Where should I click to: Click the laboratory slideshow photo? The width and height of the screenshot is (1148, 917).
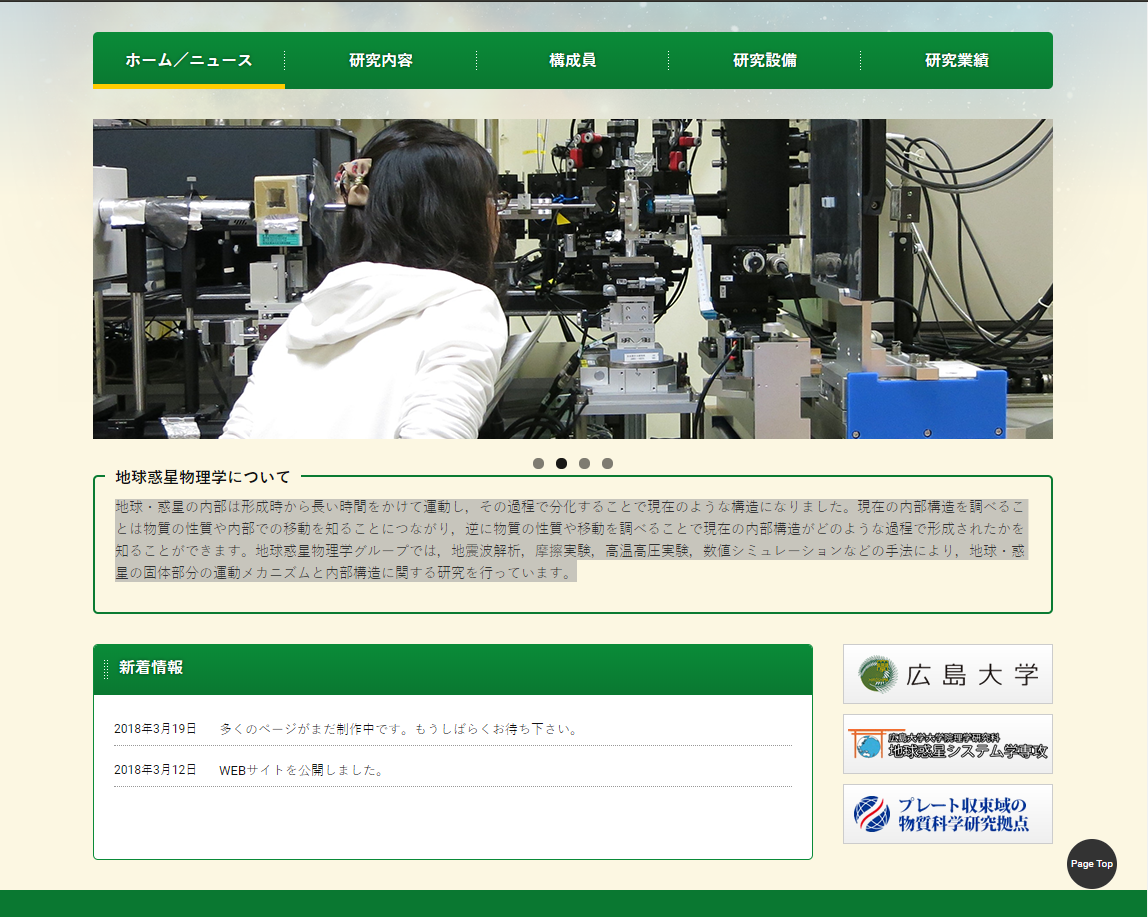(x=573, y=279)
